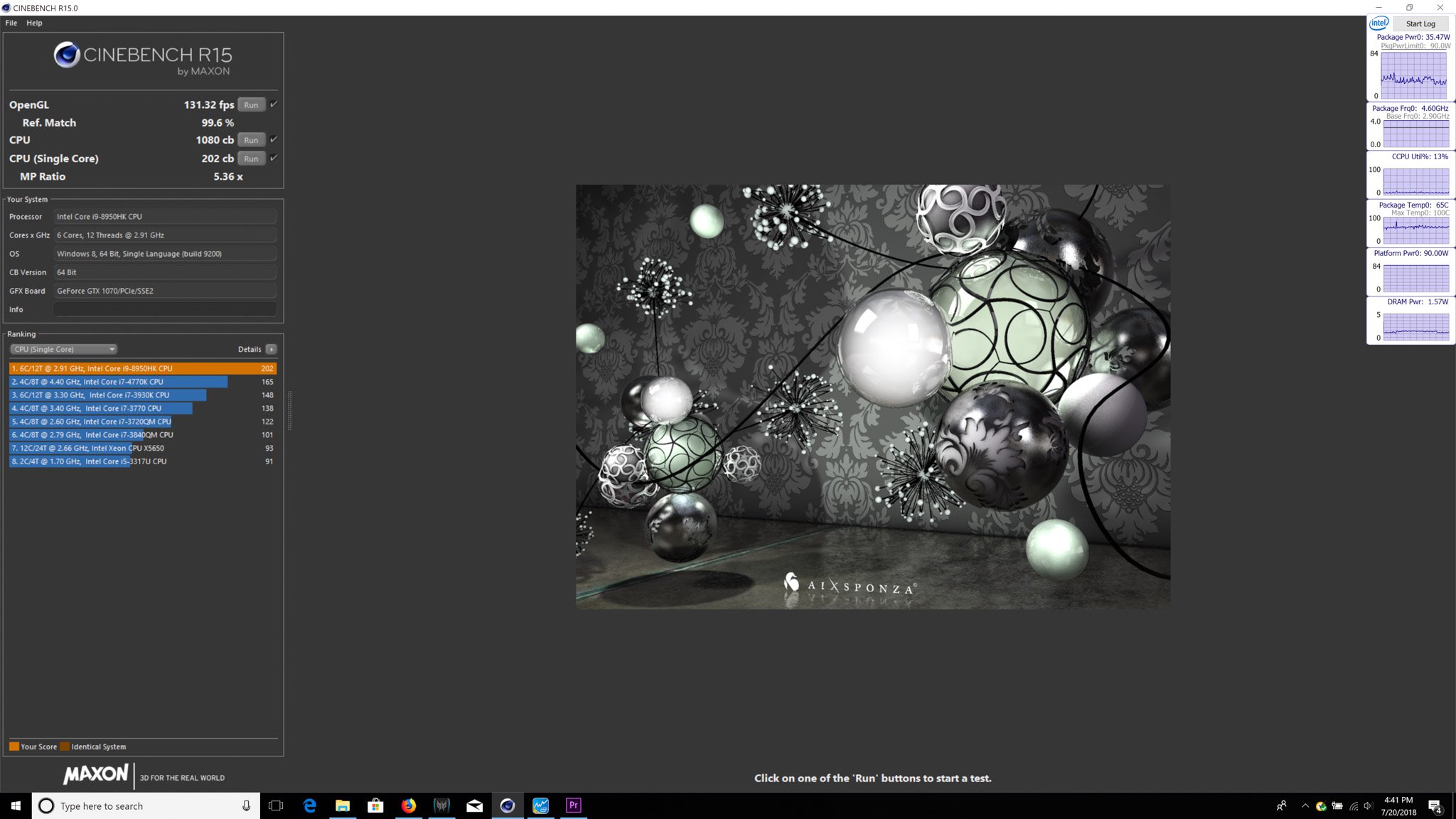Image resolution: width=1456 pixels, height=819 pixels.
Task: Open the ranking type dropdown CPU (Single Core)
Action: 63,349
